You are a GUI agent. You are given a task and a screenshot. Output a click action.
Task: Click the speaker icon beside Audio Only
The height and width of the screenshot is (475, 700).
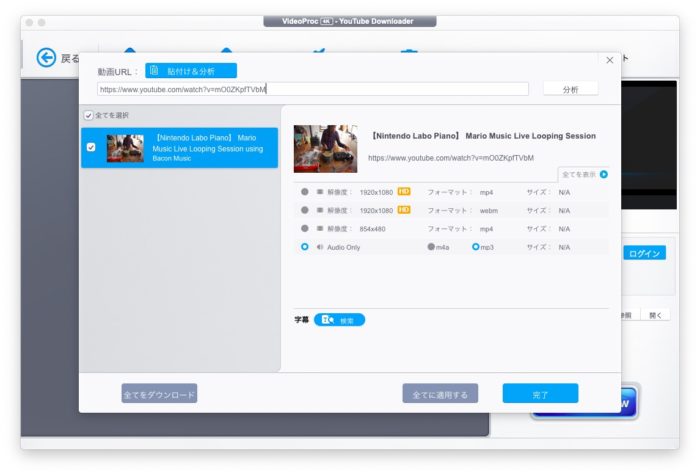click(x=320, y=247)
